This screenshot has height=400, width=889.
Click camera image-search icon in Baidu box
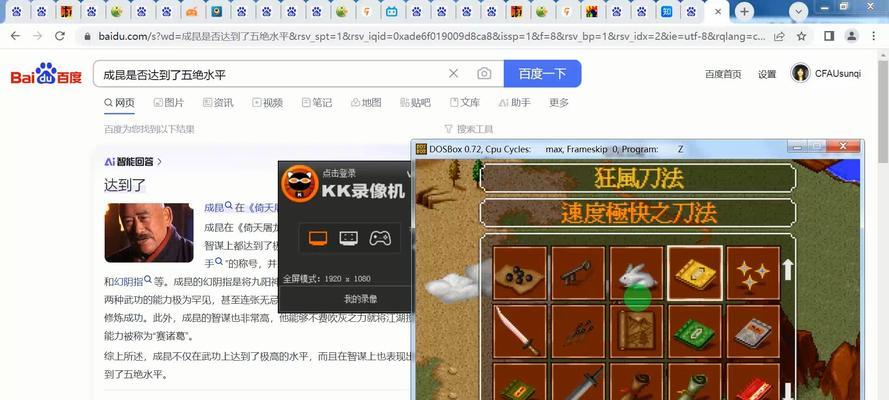pos(484,74)
